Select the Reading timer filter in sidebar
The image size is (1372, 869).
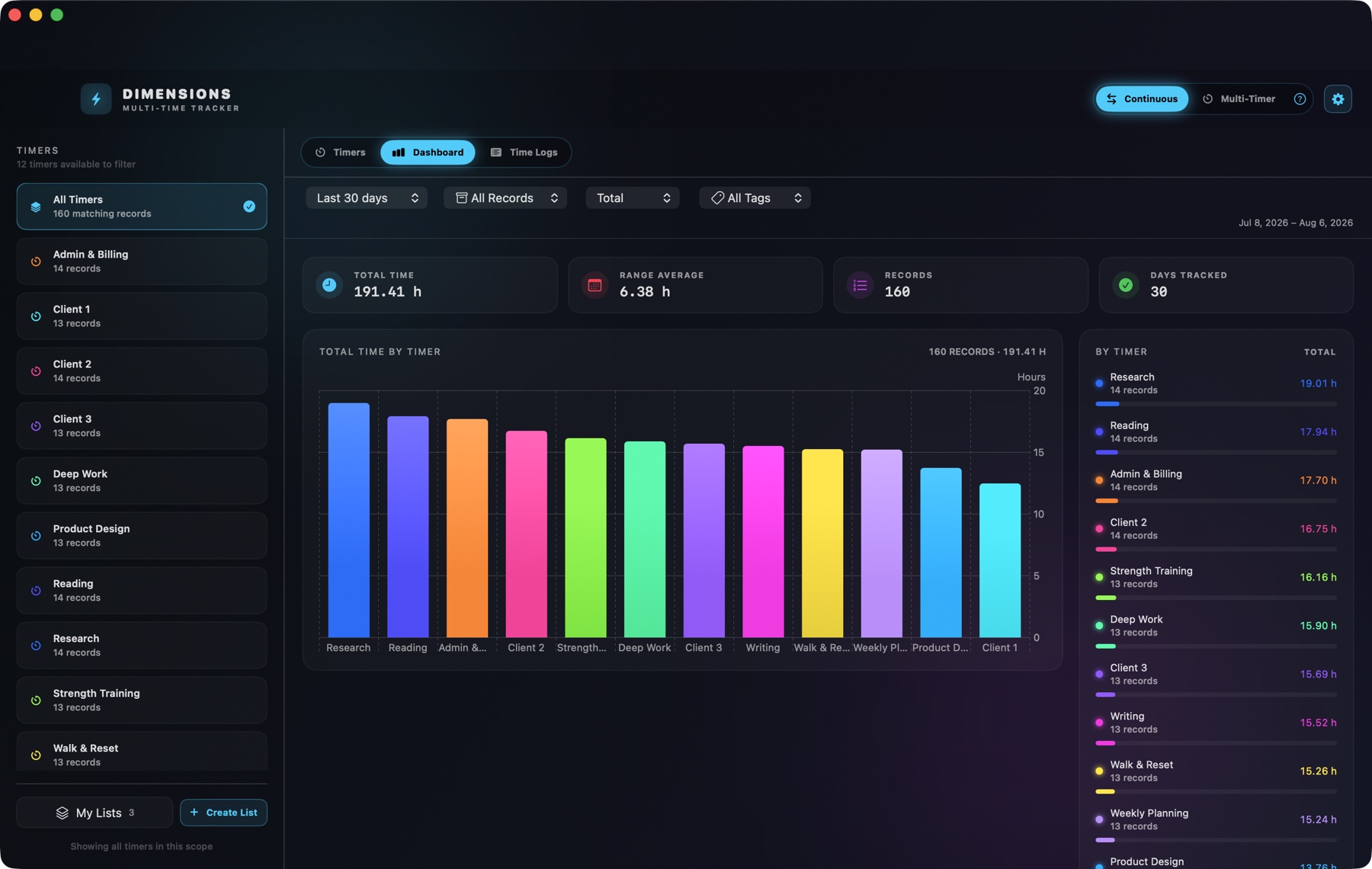(x=142, y=591)
